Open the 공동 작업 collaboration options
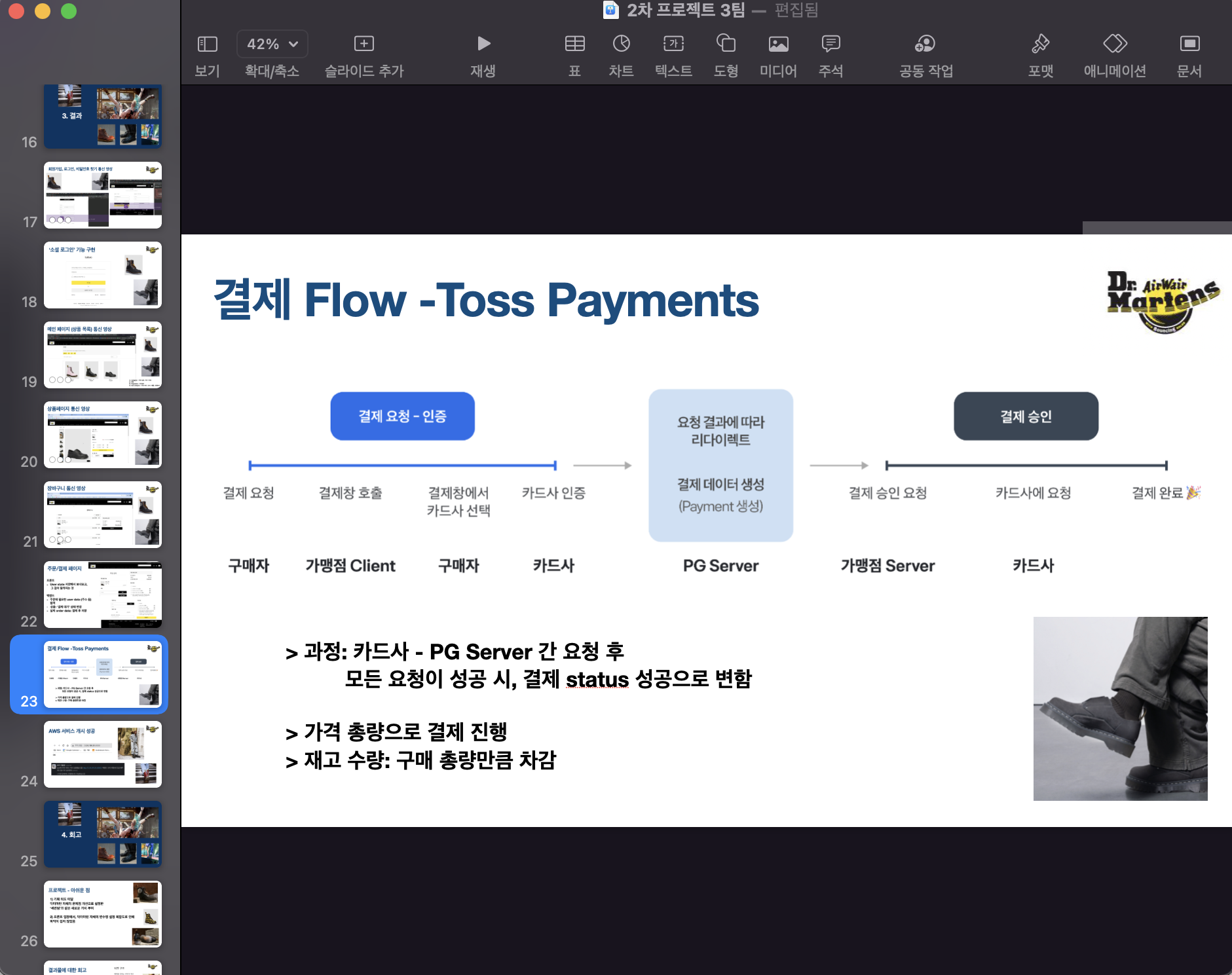Image resolution: width=1232 pixels, height=975 pixels. [x=925, y=44]
